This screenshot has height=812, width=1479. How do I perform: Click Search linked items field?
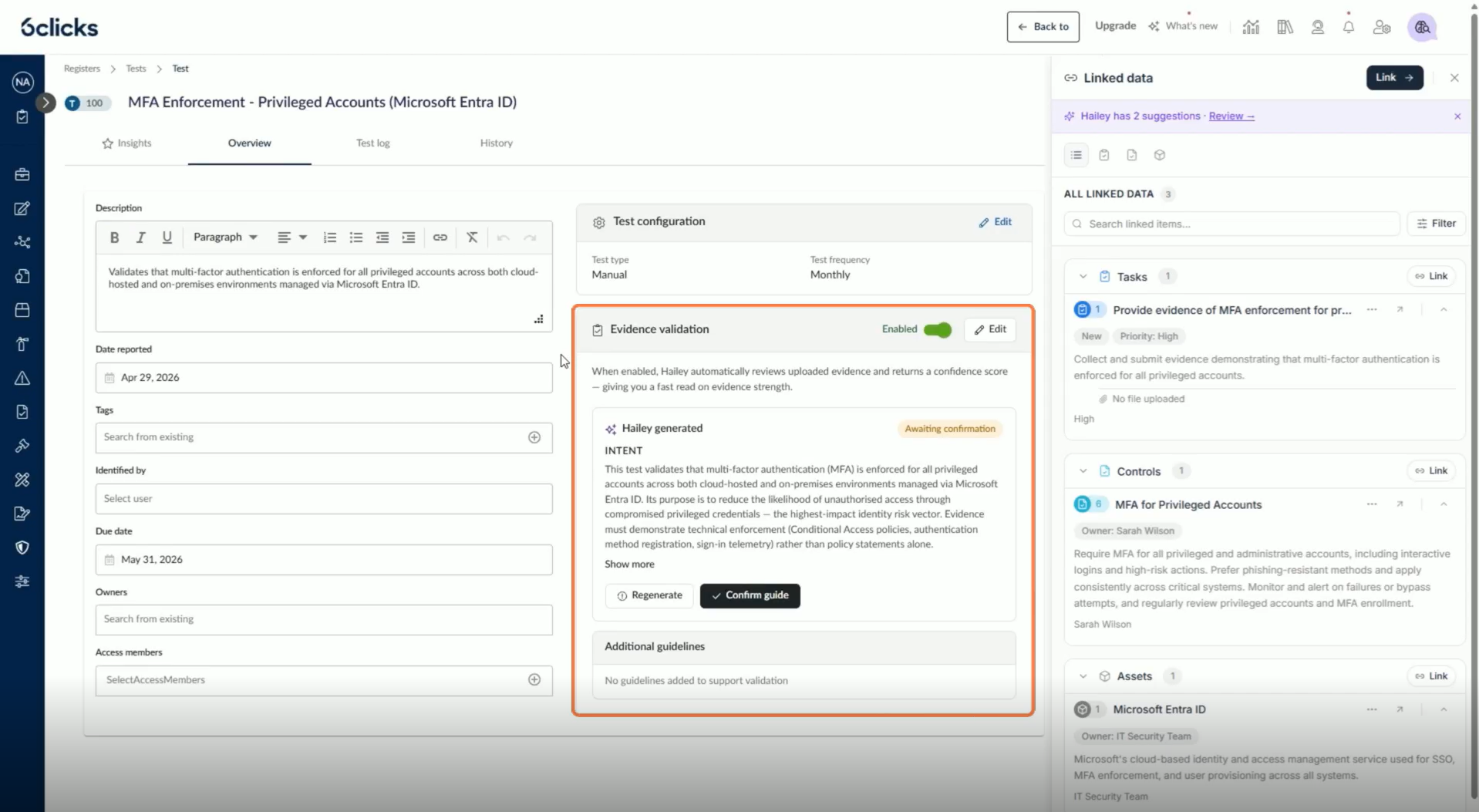click(1232, 224)
